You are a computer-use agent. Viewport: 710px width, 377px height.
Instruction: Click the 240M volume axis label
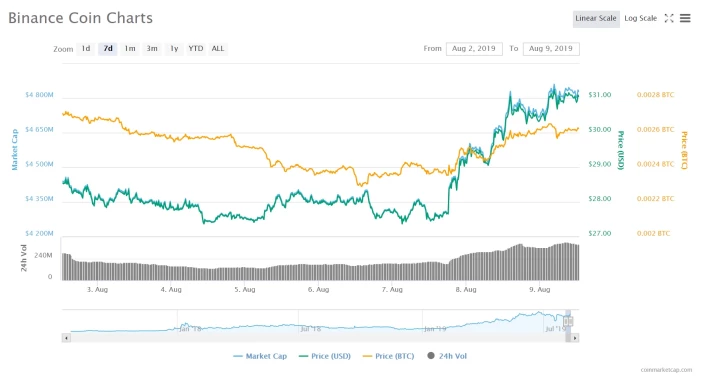pos(43,255)
